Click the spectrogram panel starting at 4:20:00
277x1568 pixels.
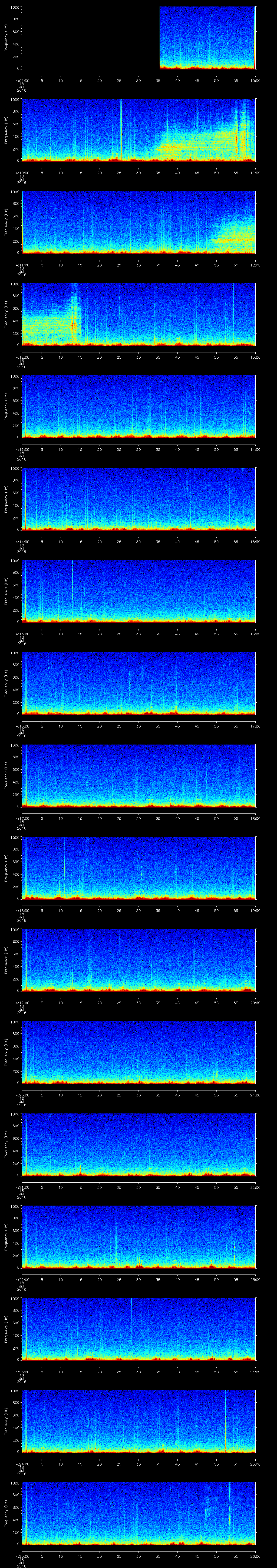coord(139,1052)
